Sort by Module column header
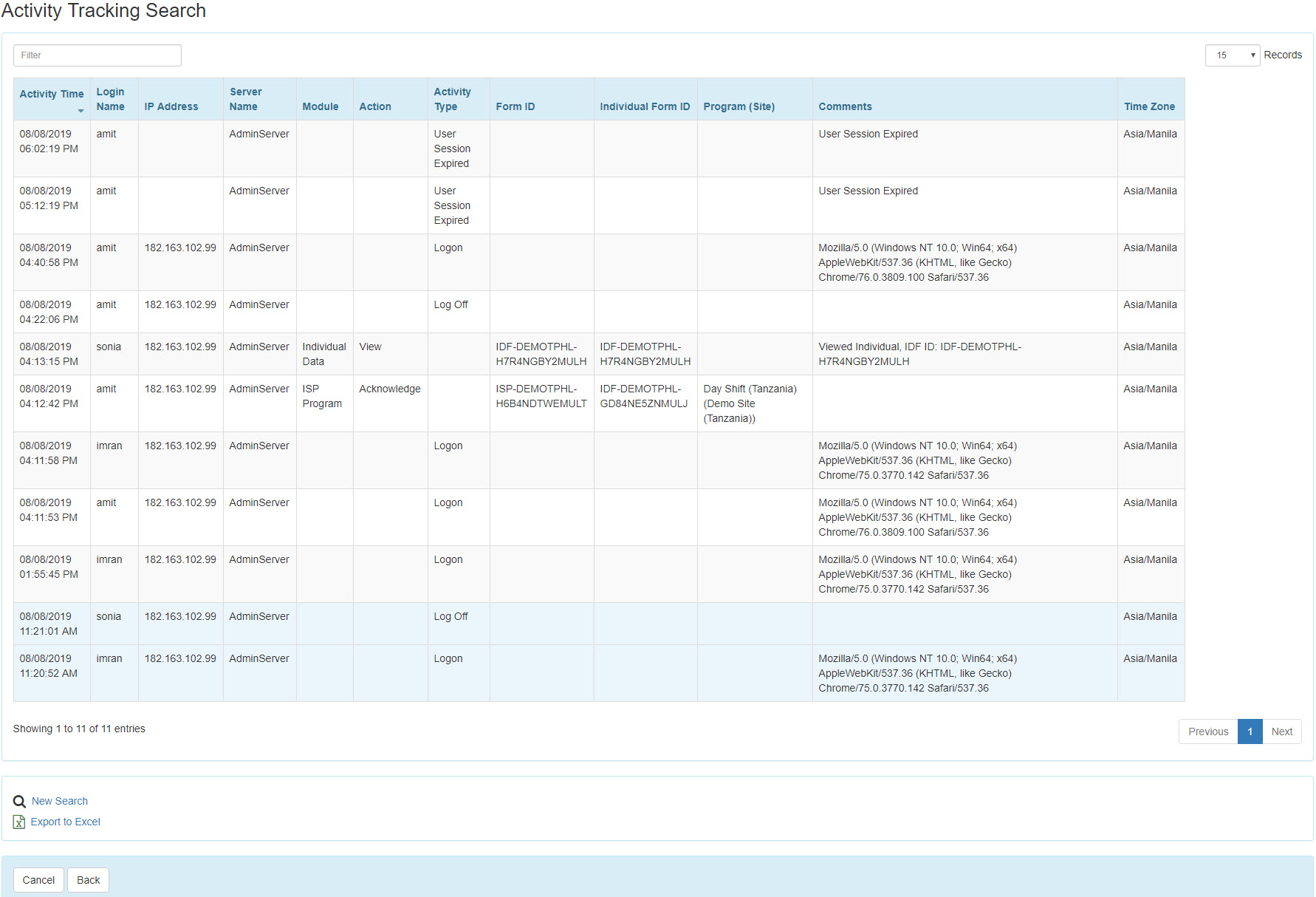Screen dimensions: 1316x897 click(x=325, y=99)
